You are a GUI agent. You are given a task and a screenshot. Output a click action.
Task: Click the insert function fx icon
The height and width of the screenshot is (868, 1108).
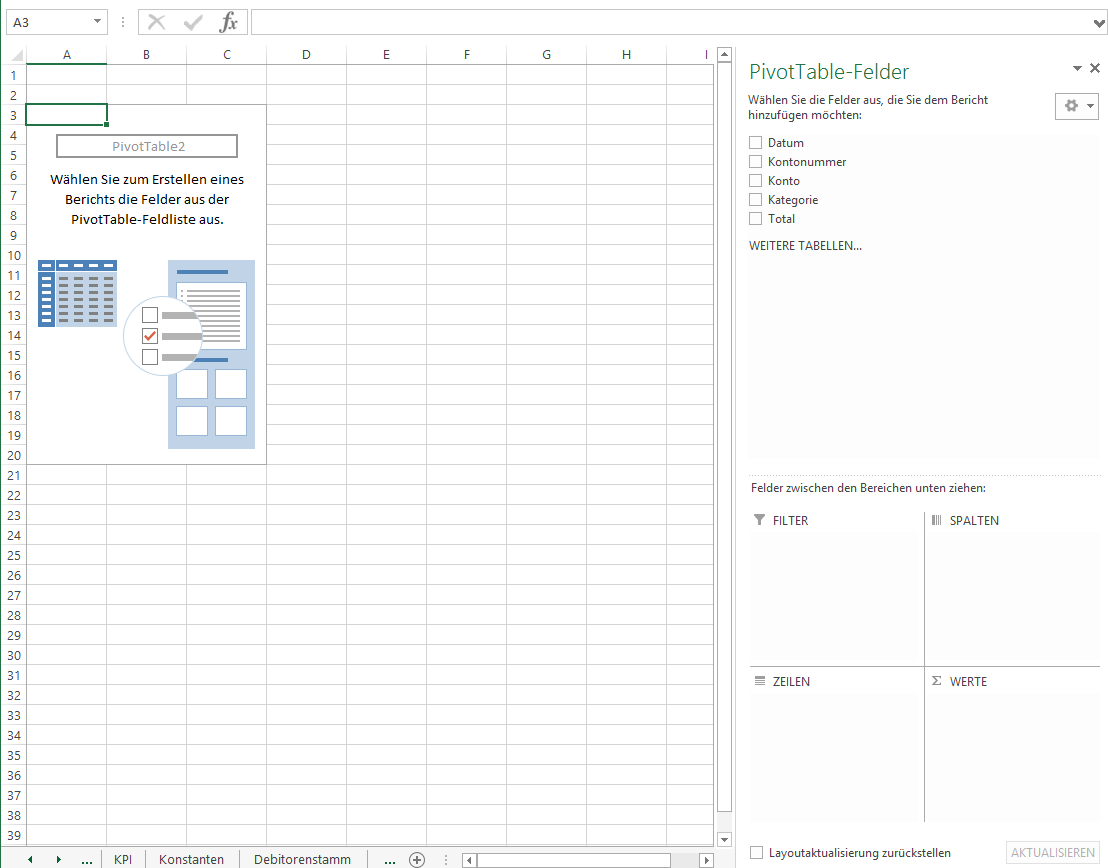coord(229,22)
